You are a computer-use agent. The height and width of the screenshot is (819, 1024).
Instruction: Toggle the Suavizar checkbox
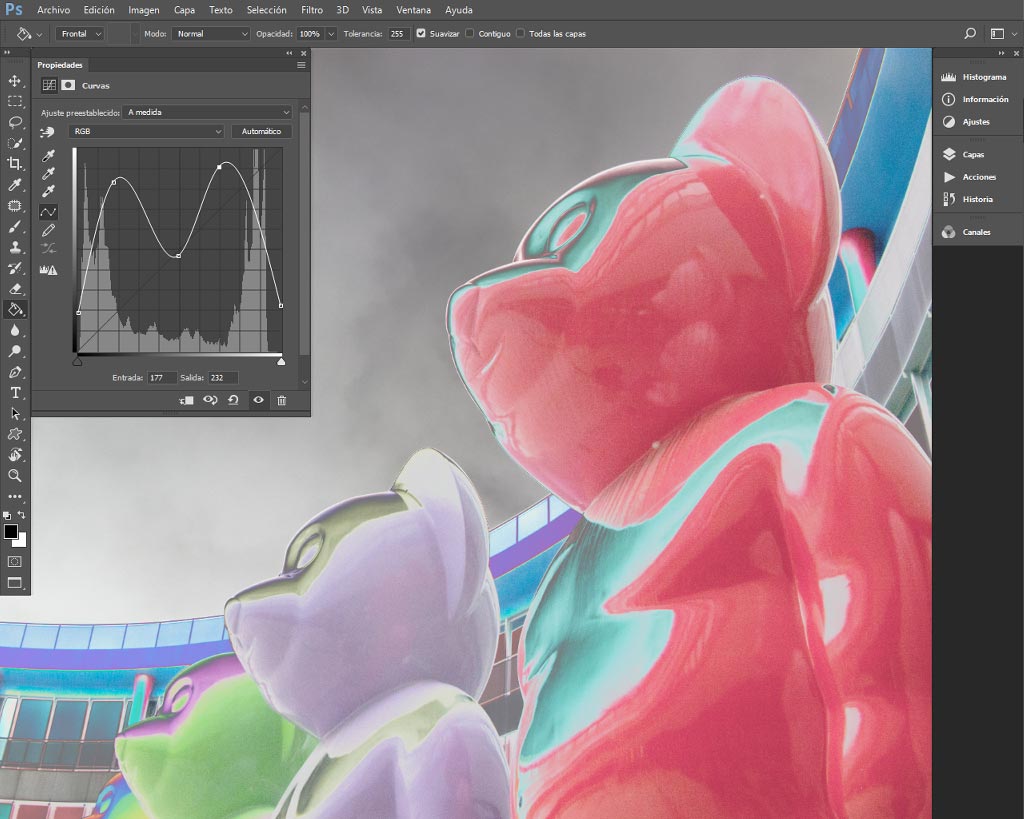tap(421, 33)
